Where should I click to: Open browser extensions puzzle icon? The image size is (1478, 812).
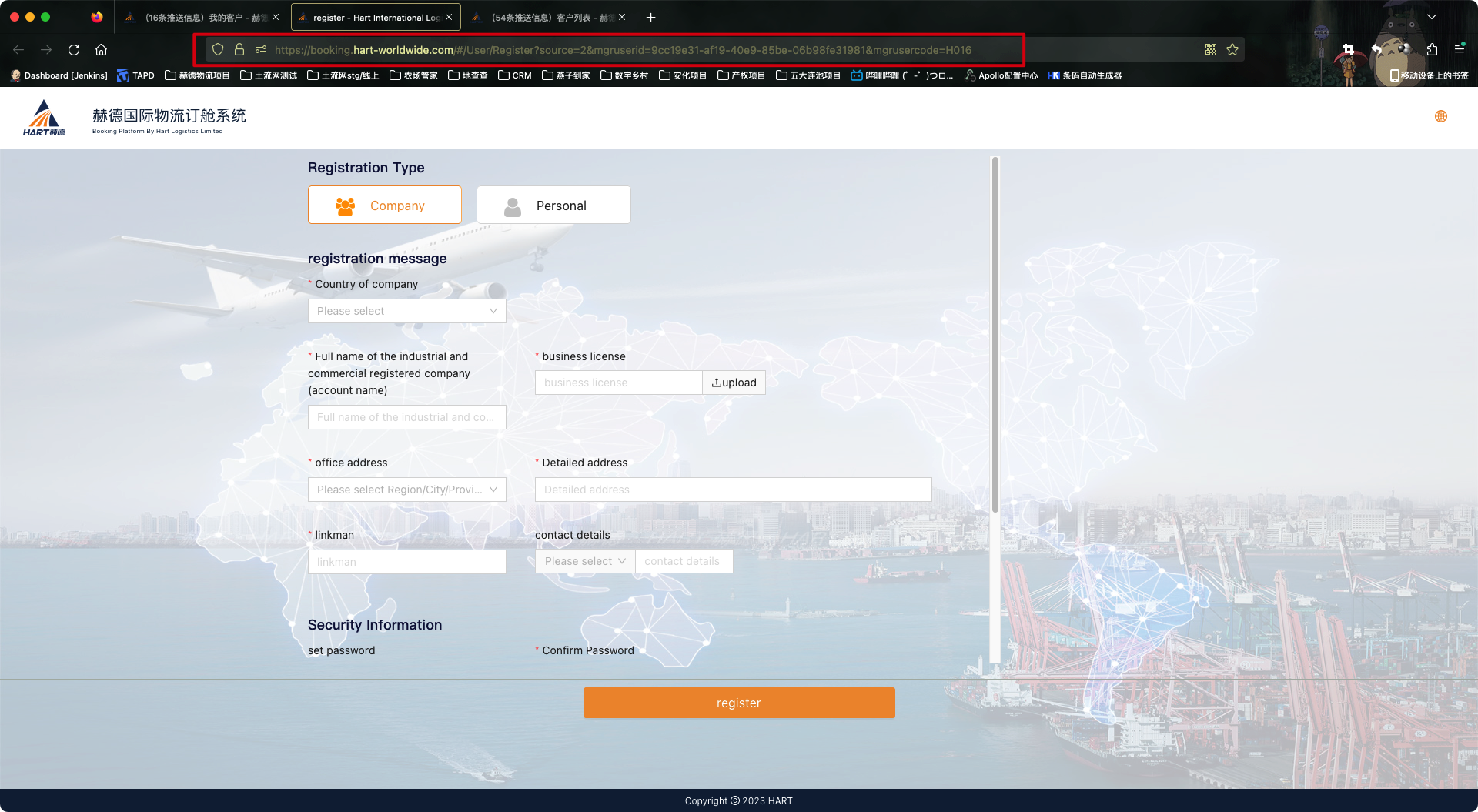(1432, 50)
